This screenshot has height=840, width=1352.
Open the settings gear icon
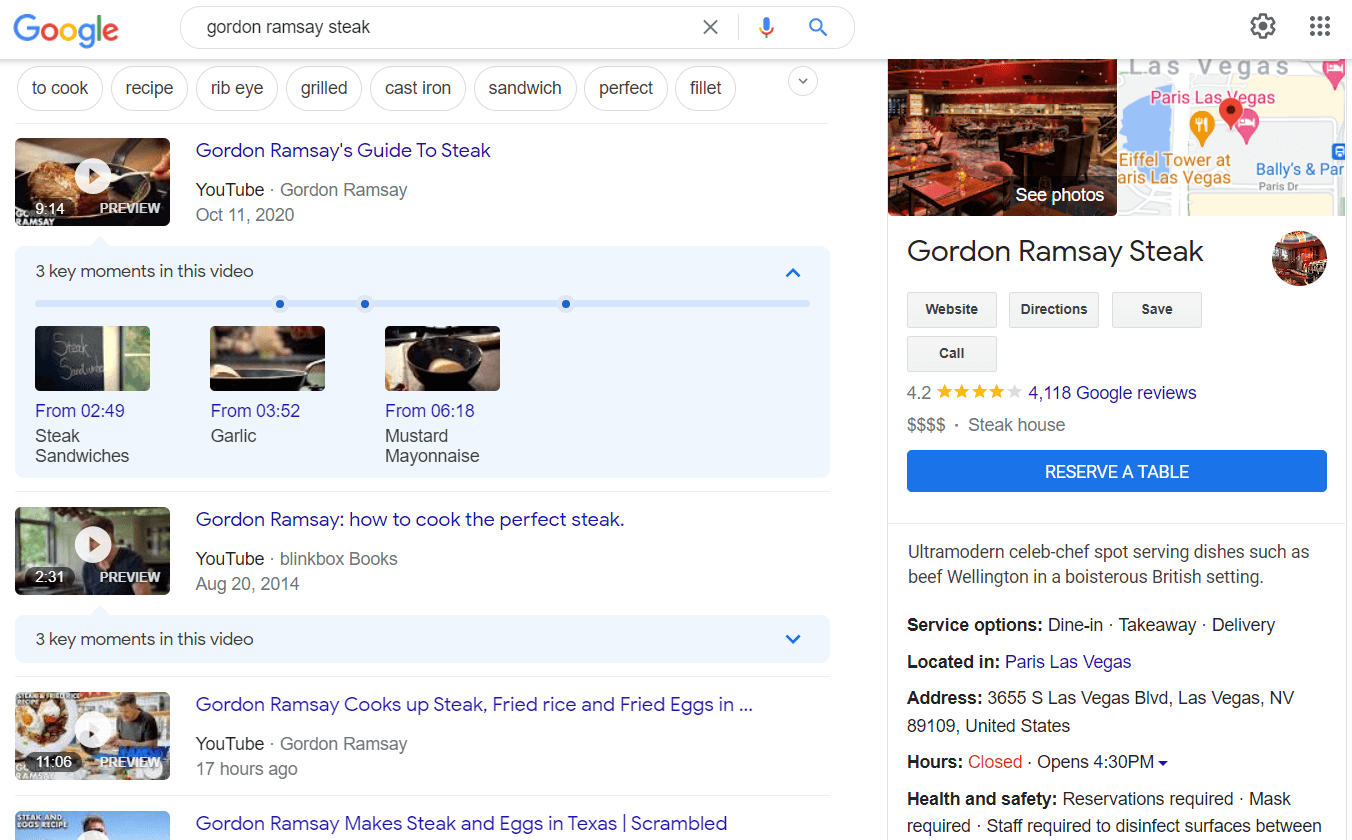1263,27
